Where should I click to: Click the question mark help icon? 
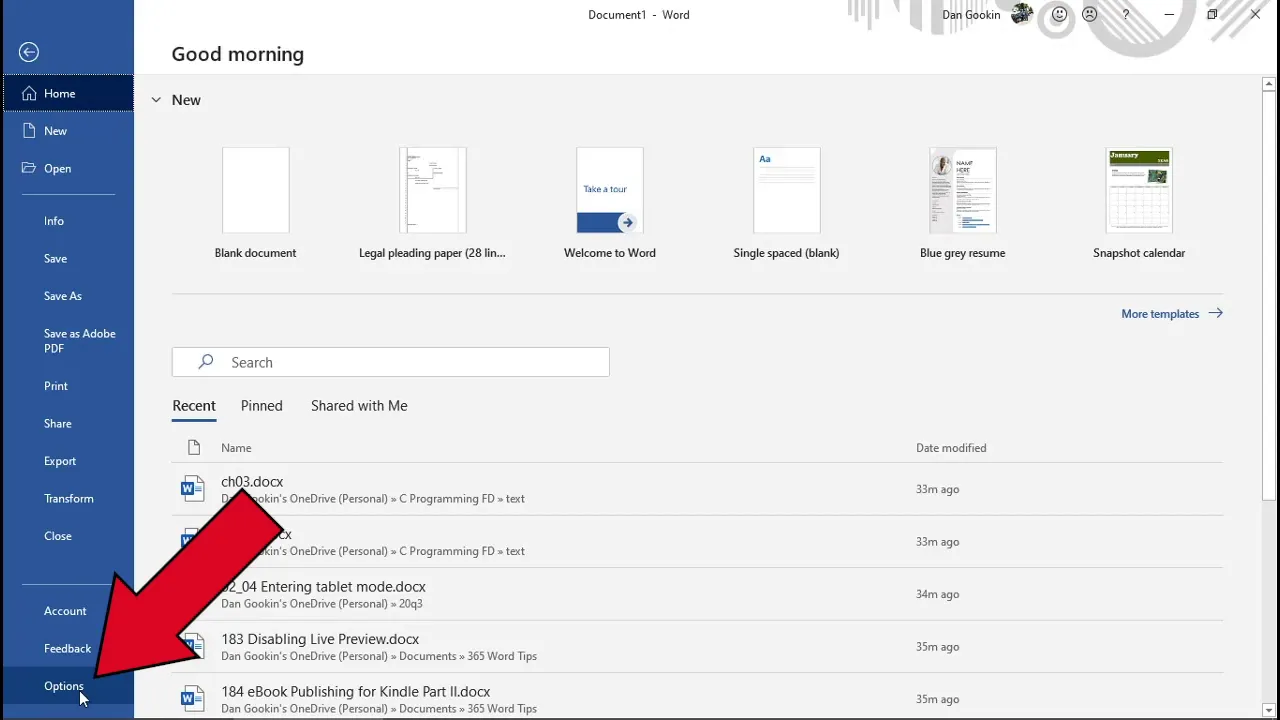click(x=1126, y=15)
